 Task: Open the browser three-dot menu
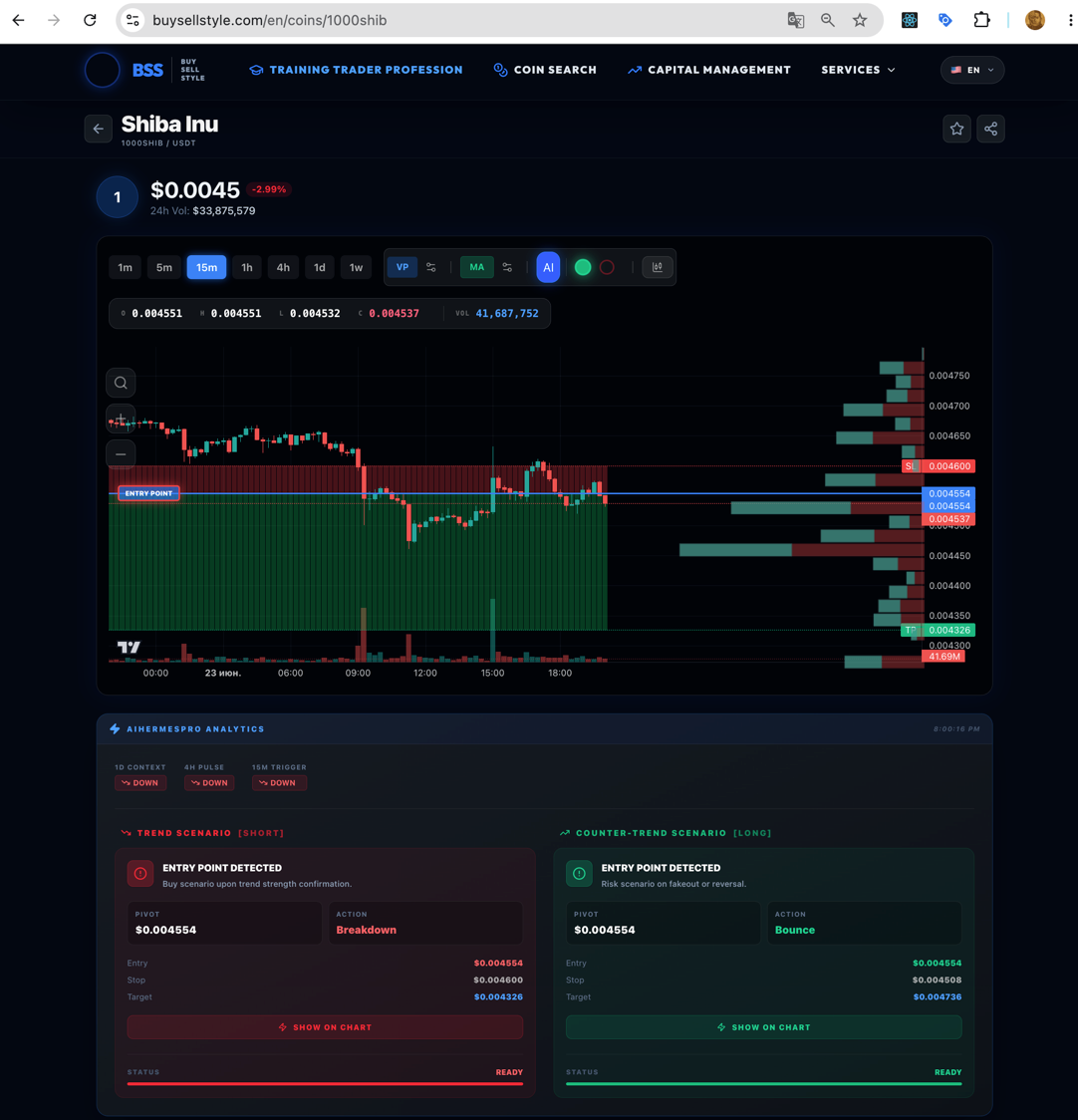point(1069,20)
